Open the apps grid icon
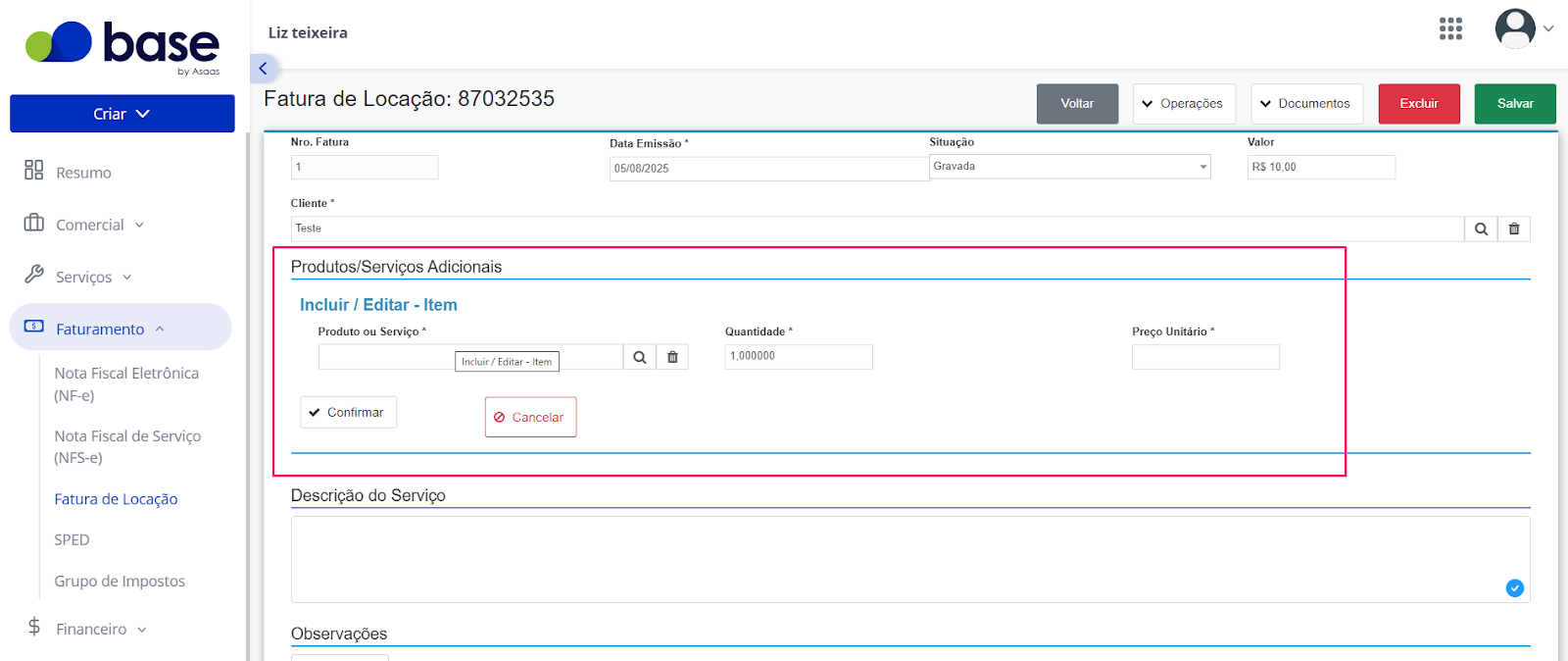The image size is (1568, 661). (x=1450, y=28)
